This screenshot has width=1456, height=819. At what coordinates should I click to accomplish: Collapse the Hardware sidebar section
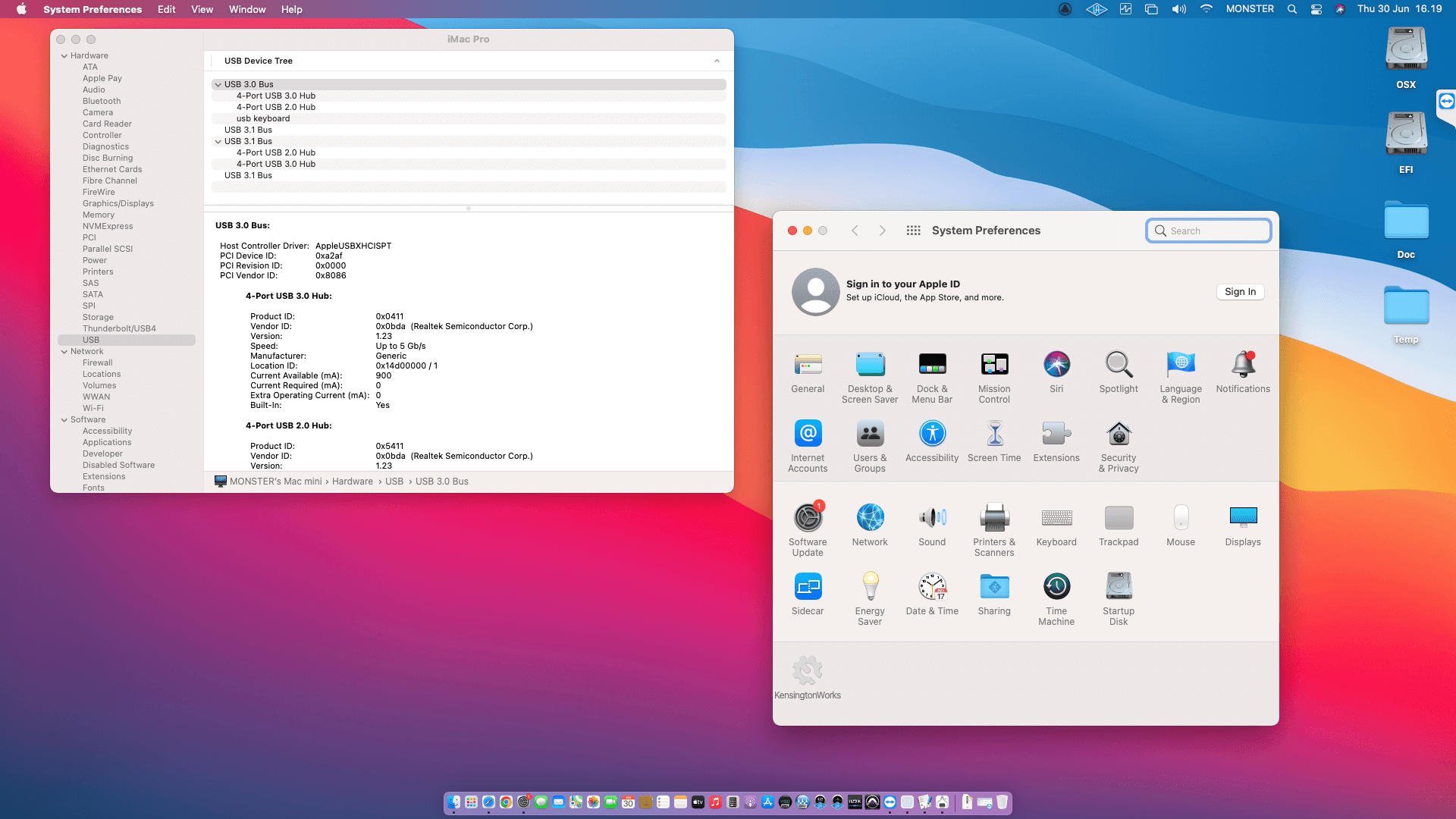point(64,55)
